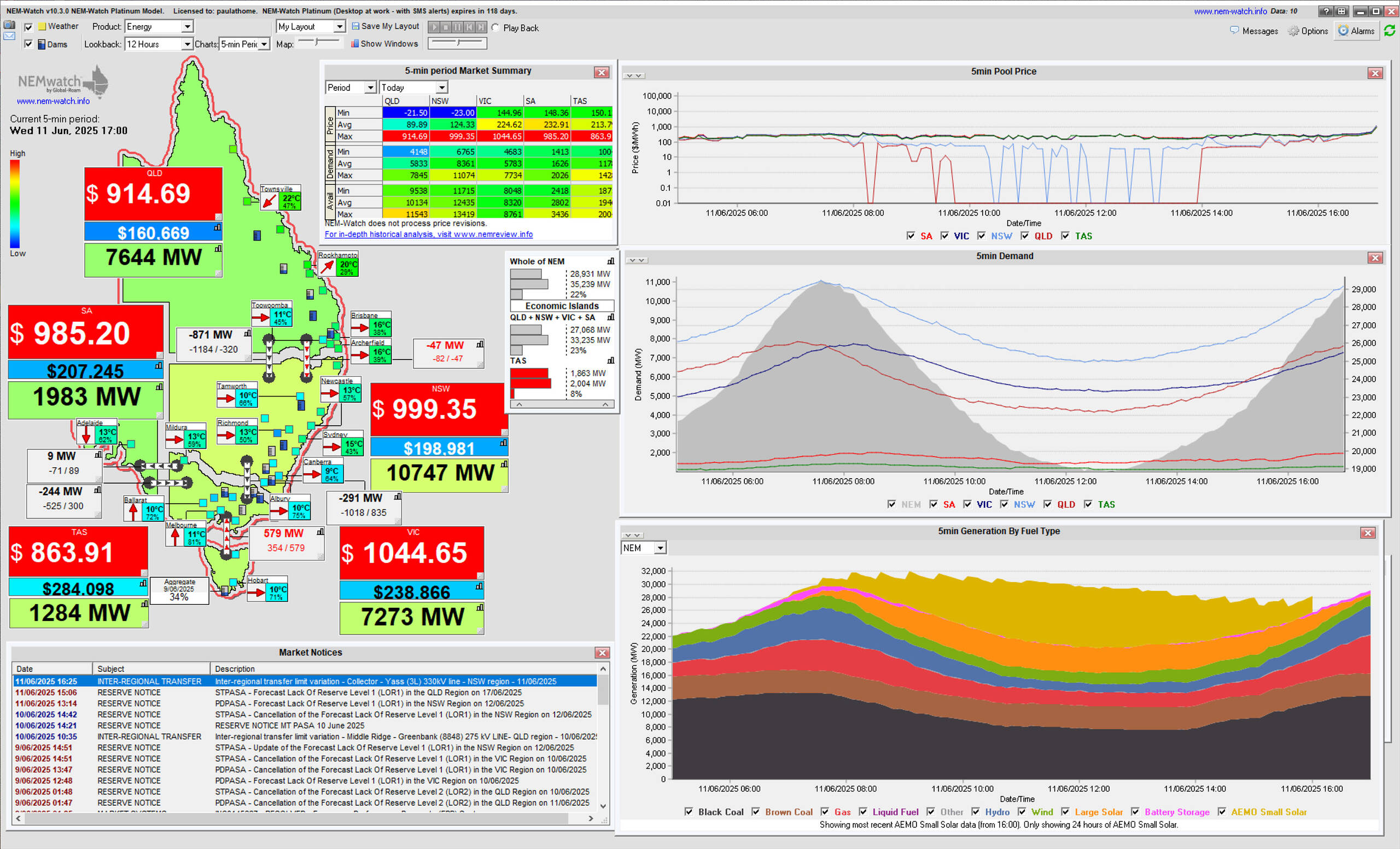Toggle the Weather checkbox
The height and width of the screenshot is (849, 1400).
28,27
